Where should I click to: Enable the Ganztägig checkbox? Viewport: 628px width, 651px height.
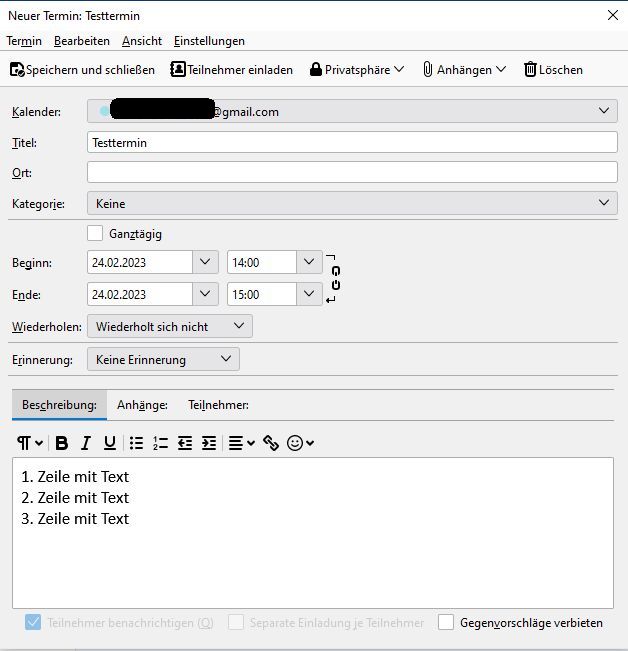click(x=95, y=233)
